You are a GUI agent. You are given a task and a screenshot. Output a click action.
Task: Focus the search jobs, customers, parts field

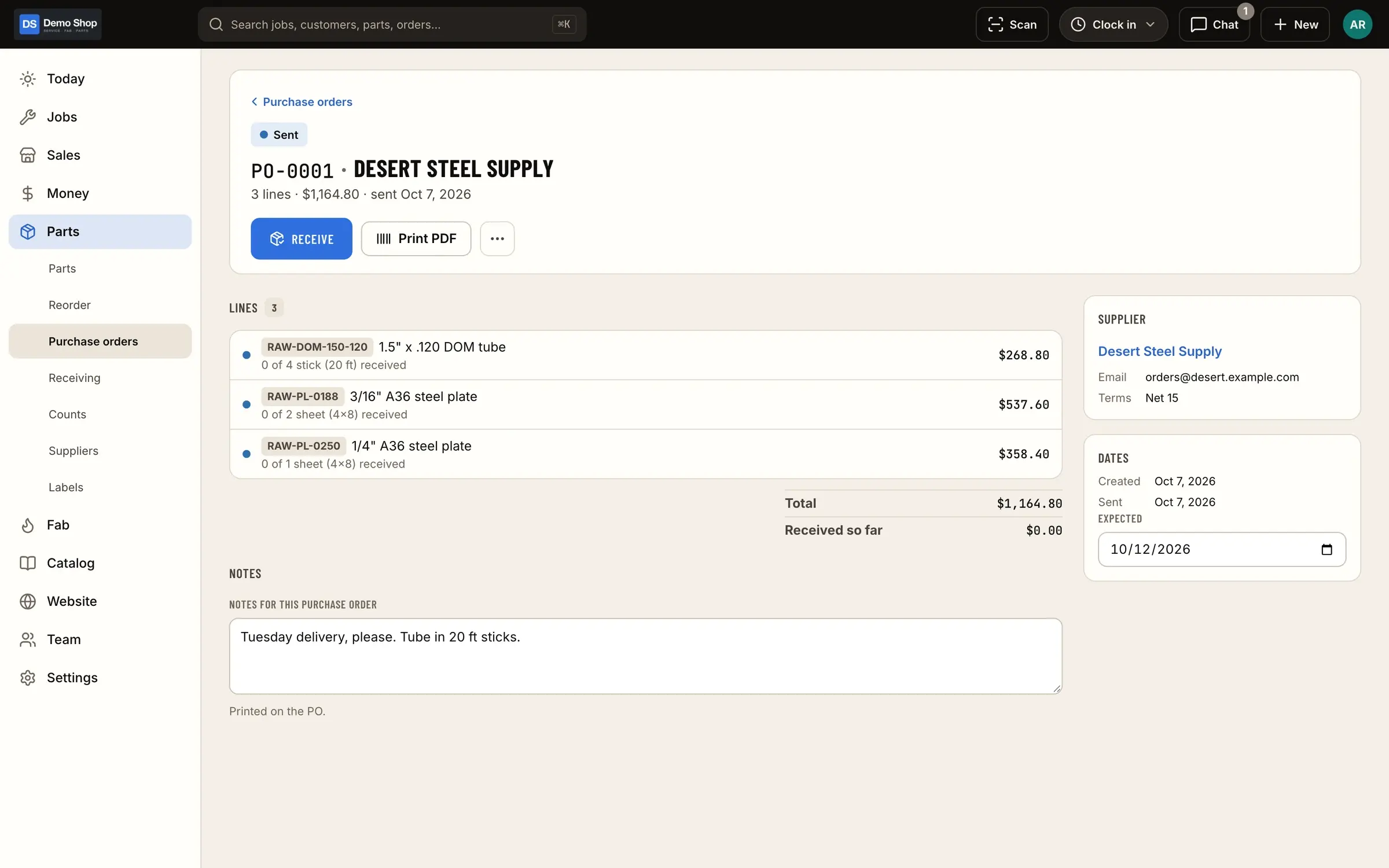pos(392,24)
